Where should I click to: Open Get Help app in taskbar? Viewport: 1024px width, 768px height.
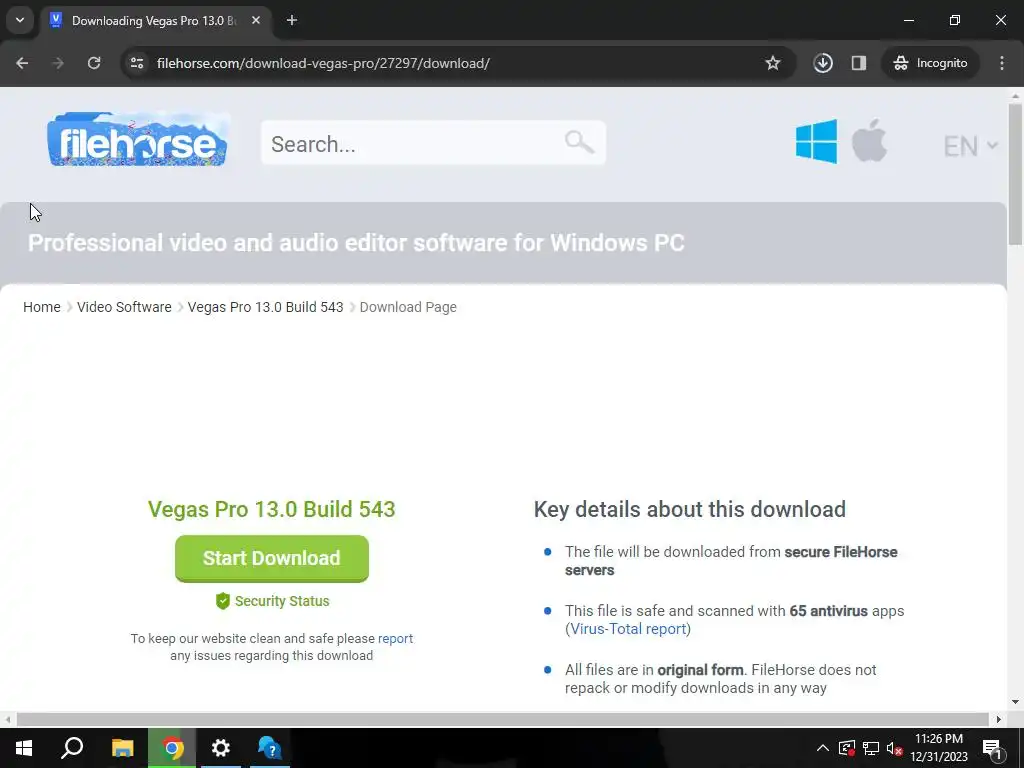click(x=270, y=748)
